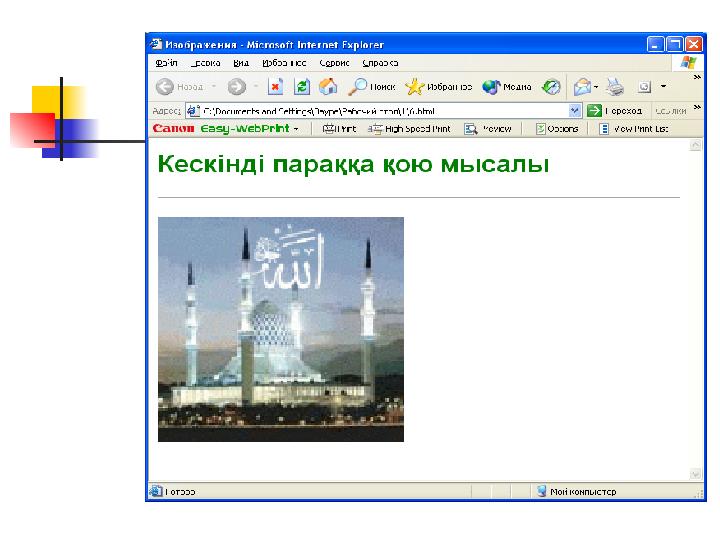Image resolution: width=720 pixels, height=540 pixels.
Task: Open the Правка (Edit) menu
Action: (x=205, y=63)
